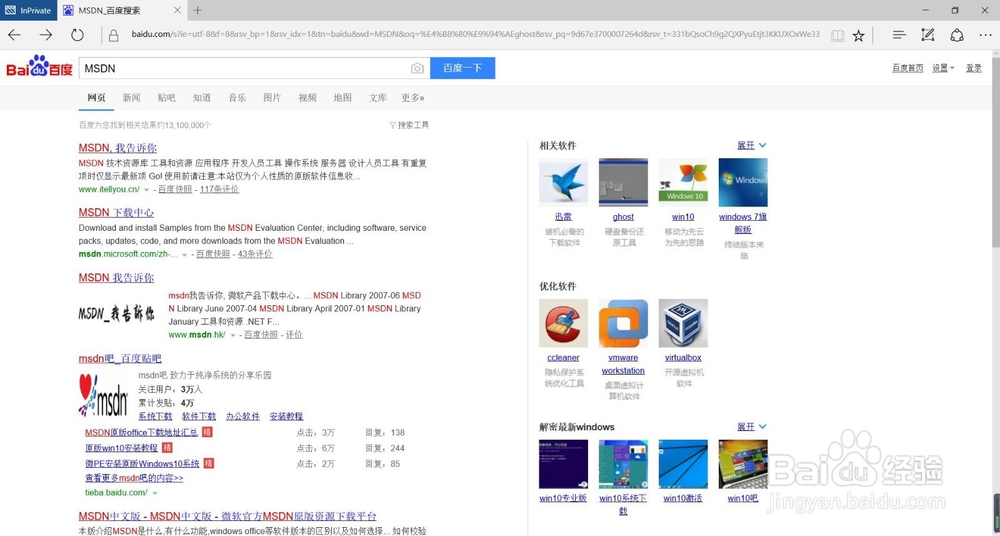Open dropdown arrow next to www.msdn.hk
The image size is (1000, 536).
tap(233, 336)
